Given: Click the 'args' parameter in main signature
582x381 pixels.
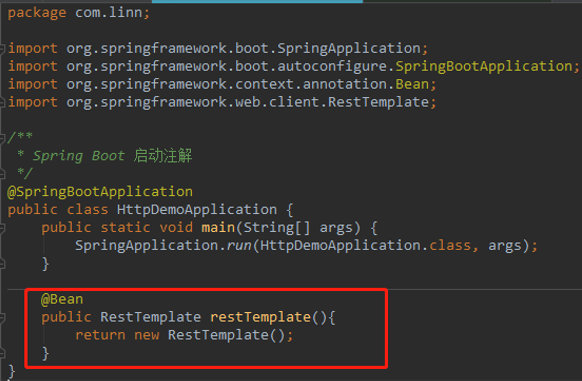Looking at the screenshot, I should 336,228.
